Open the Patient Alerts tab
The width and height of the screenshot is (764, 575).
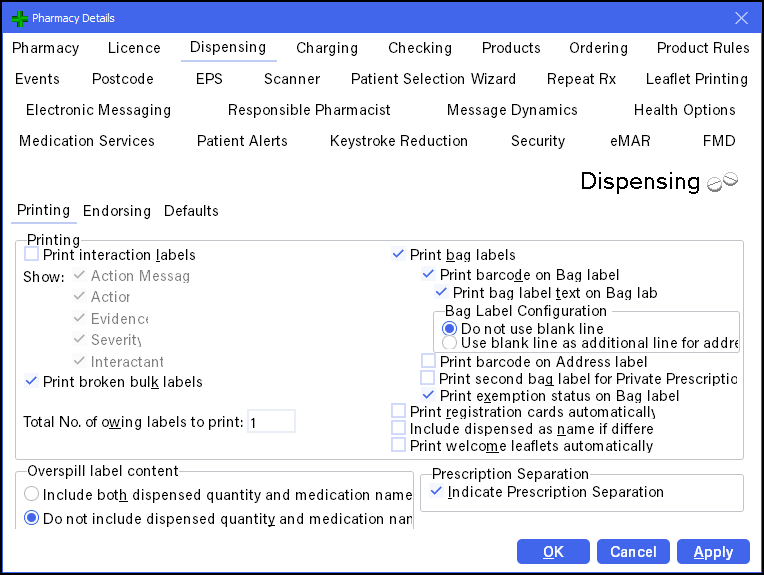[x=242, y=141]
